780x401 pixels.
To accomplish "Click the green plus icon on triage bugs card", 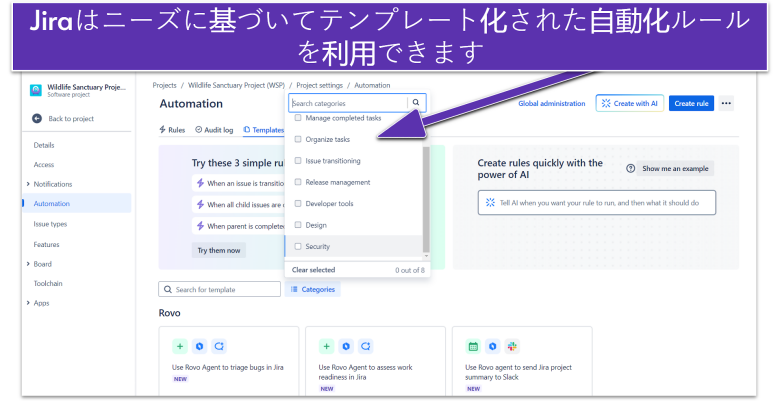I will point(180,346).
